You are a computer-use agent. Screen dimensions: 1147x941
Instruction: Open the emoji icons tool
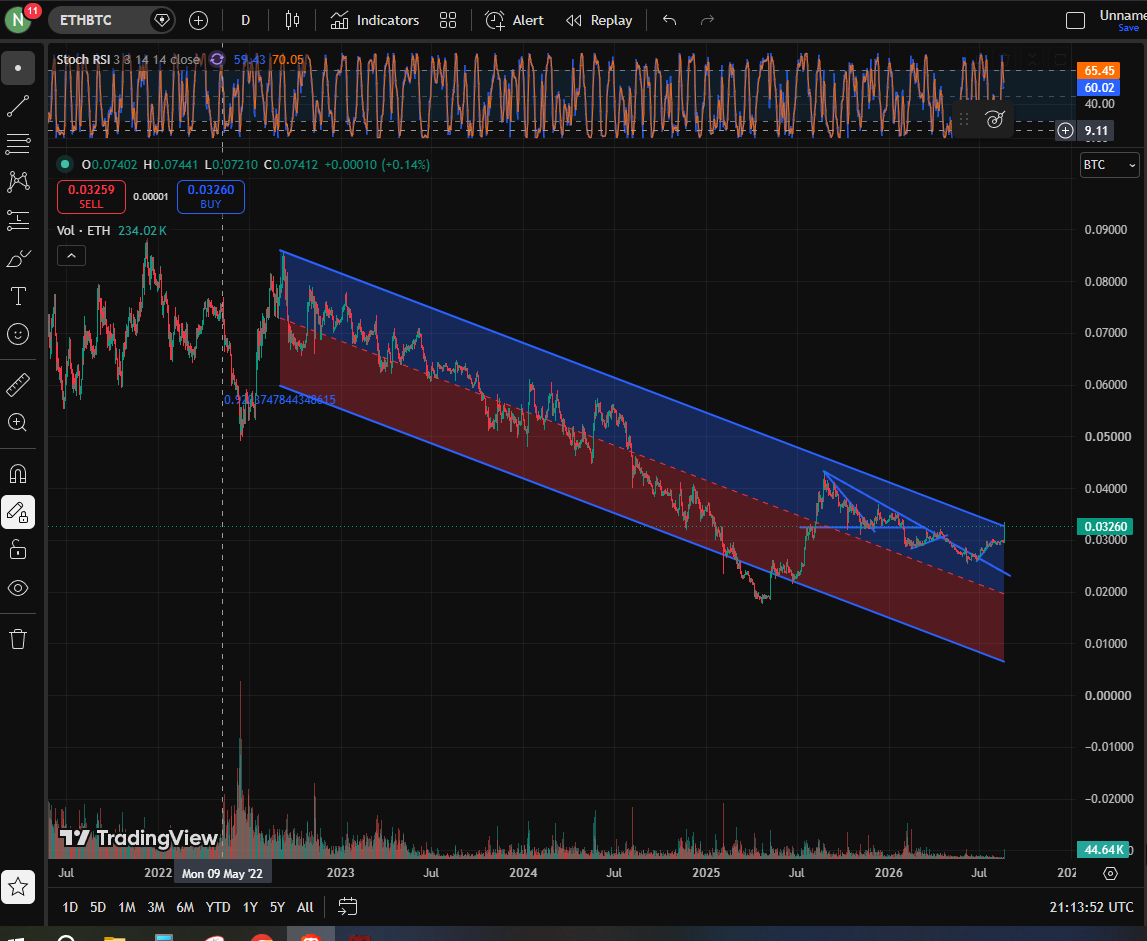point(18,334)
